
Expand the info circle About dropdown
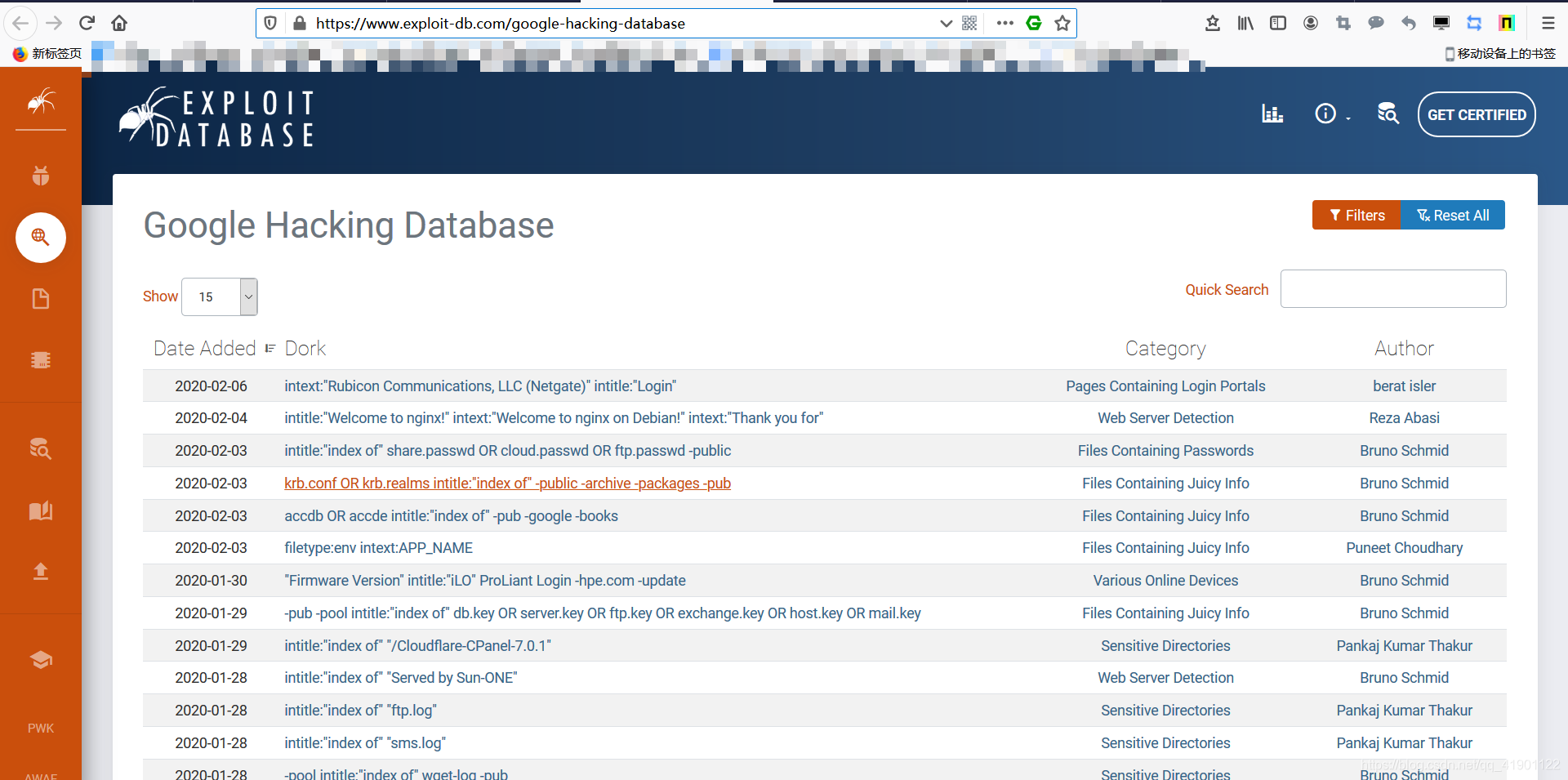pos(1332,114)
